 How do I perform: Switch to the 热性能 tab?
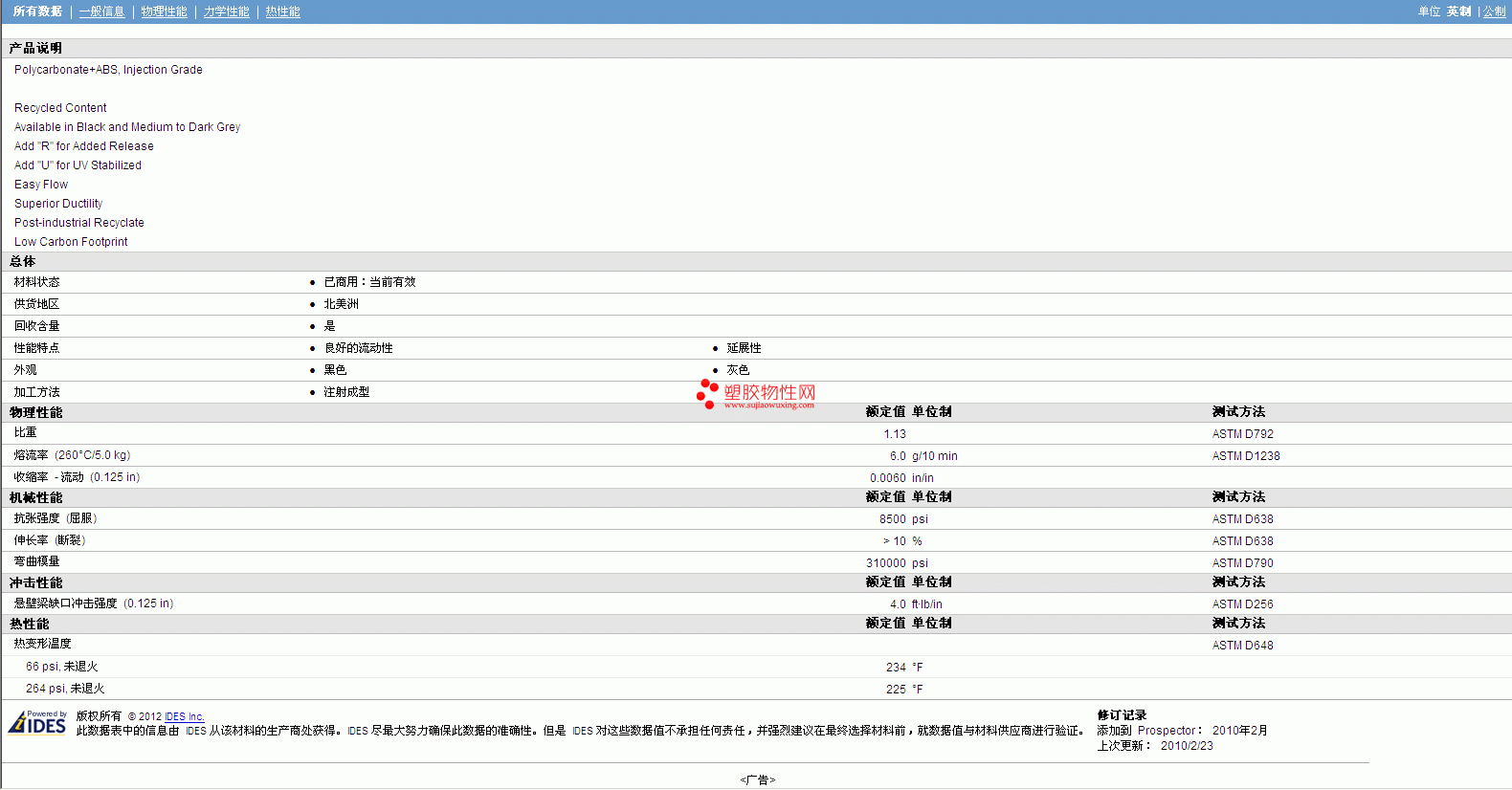[x=283, y=11]
